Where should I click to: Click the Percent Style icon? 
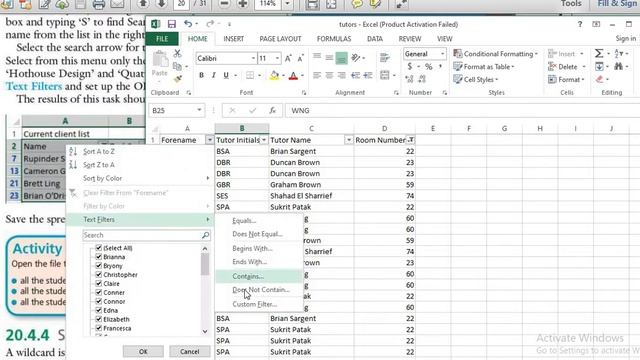[428, 67]
